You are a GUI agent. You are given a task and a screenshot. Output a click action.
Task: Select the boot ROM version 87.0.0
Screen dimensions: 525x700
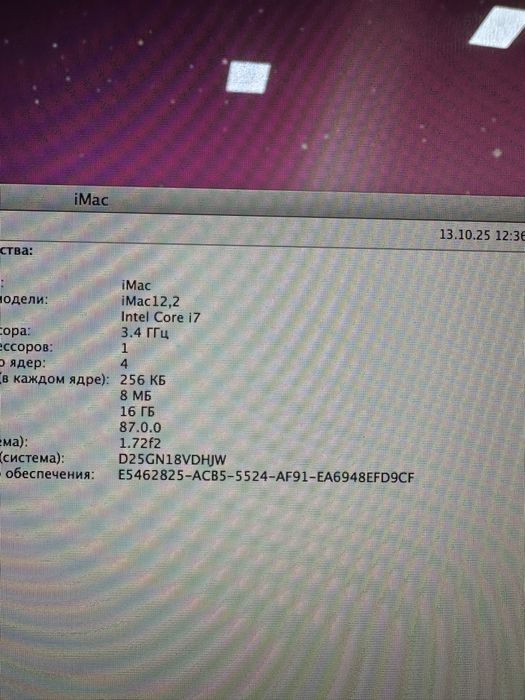click(x=140, y=427)
